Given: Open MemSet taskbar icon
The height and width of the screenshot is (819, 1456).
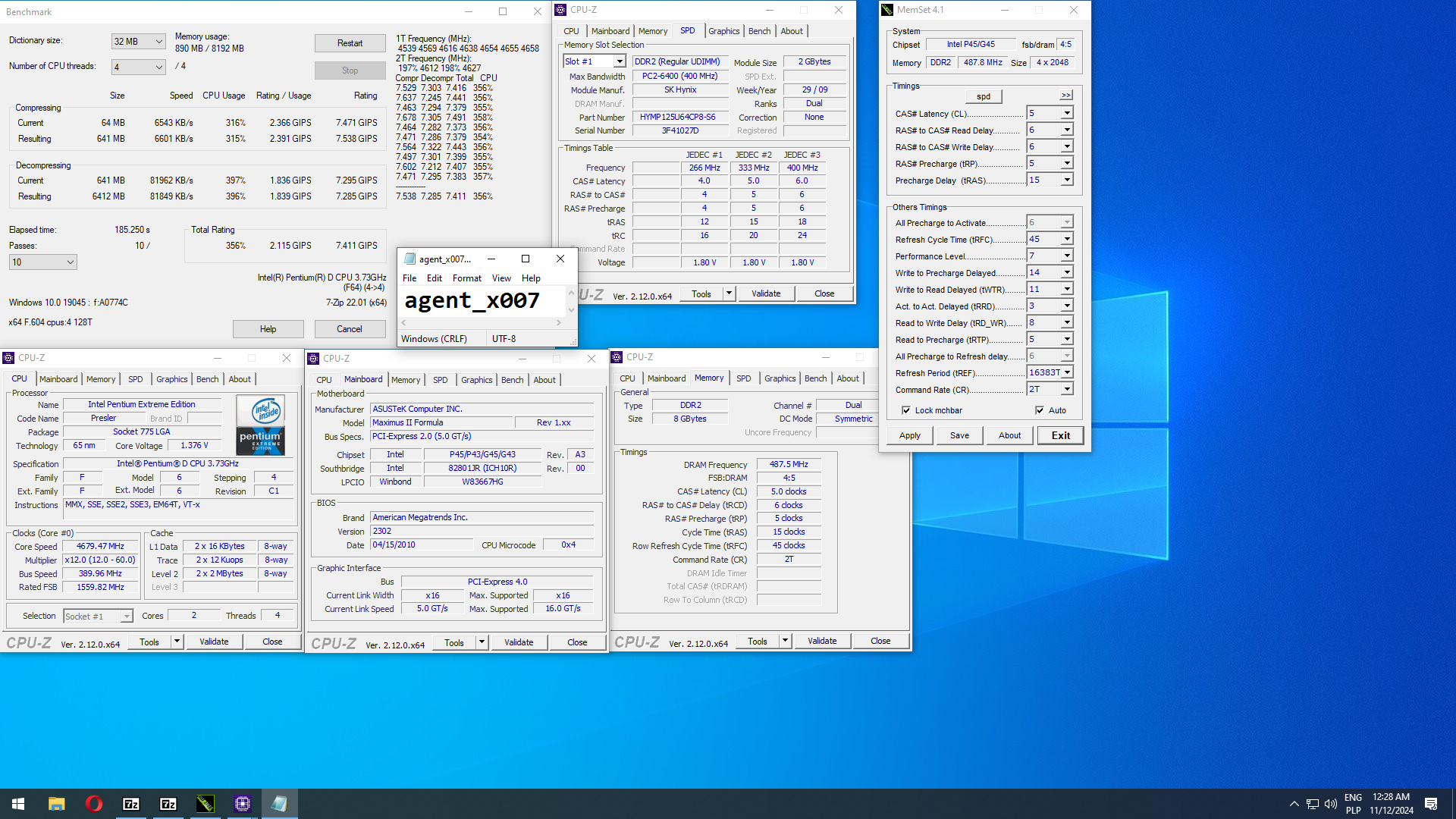Looking at the screenshot, I should (x=205, y=804).
